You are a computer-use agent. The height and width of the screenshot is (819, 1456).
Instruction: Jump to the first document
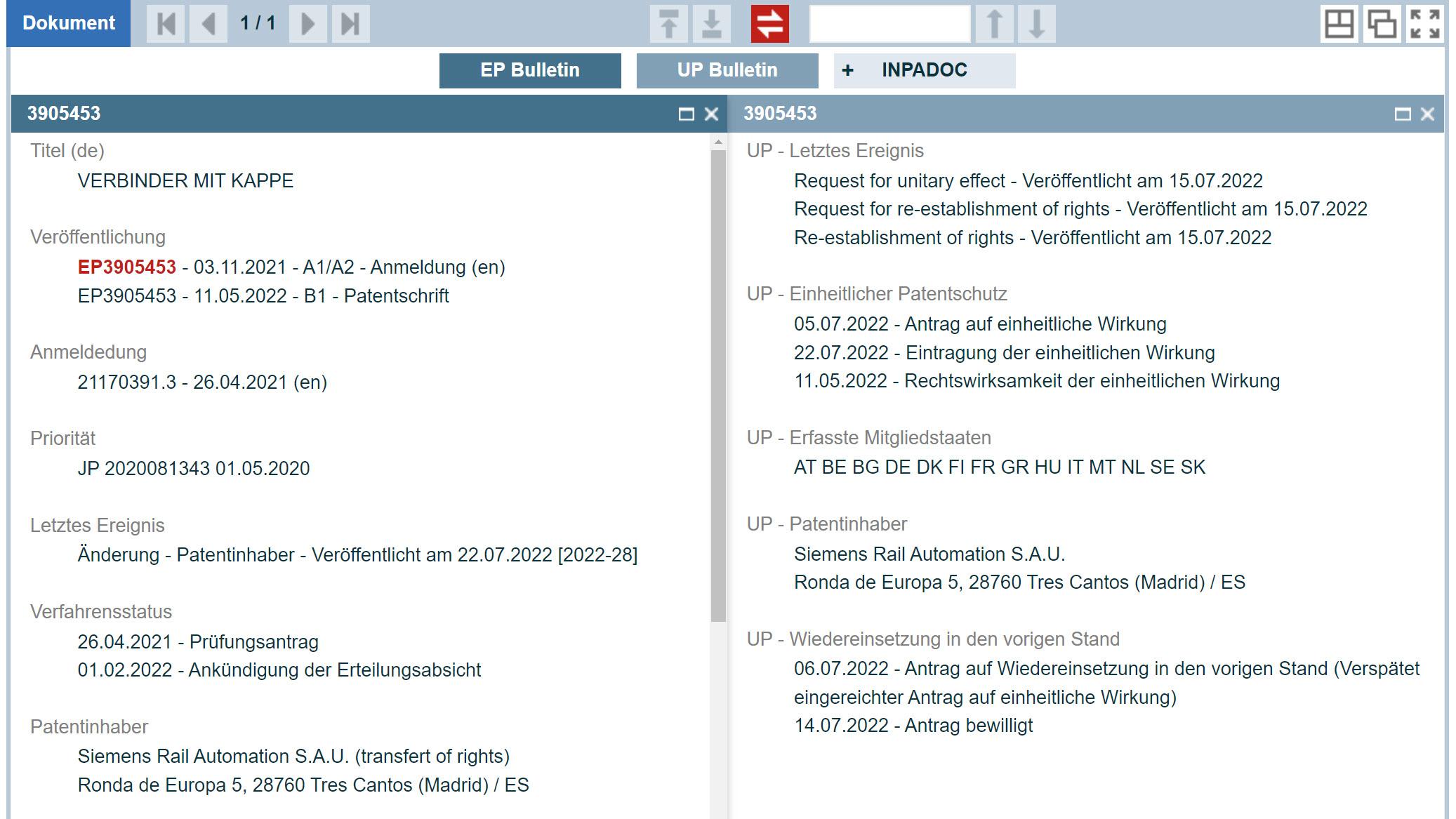coord(166,23)
